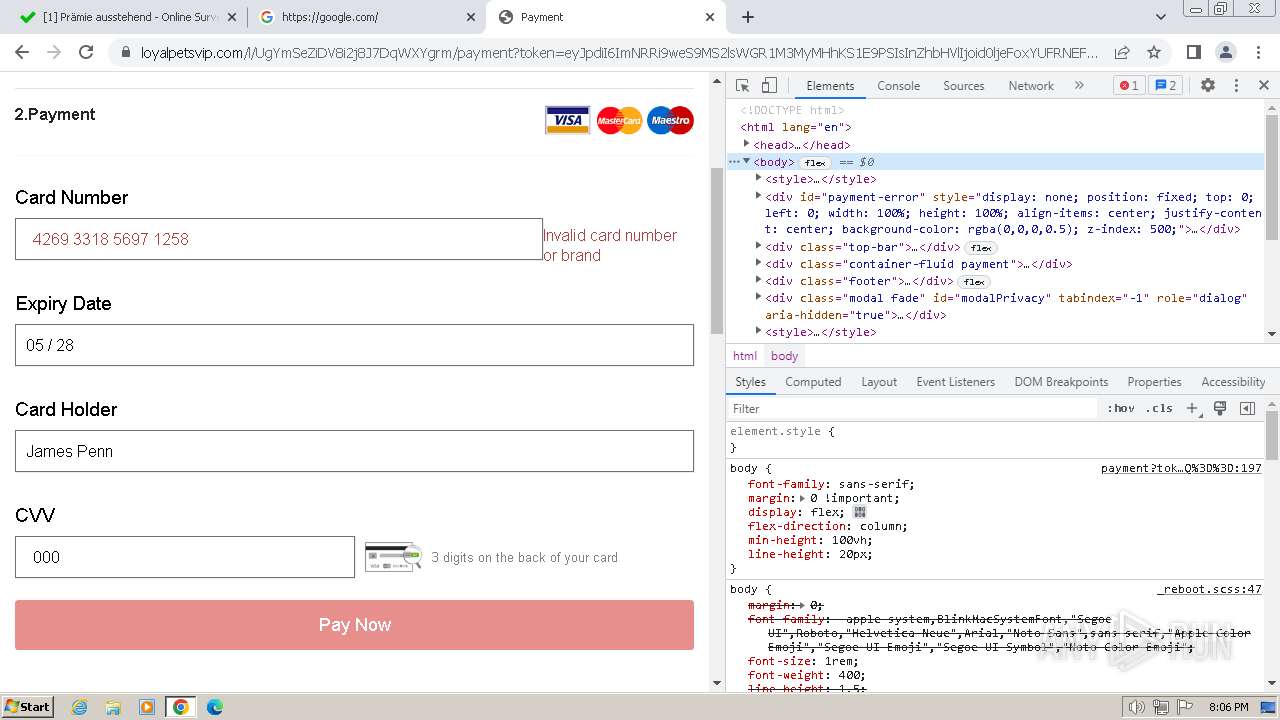Open the Network tab in DevTools
Image resolution: width=1280 pixels, height=720 pixels.
pos(1030,86)
